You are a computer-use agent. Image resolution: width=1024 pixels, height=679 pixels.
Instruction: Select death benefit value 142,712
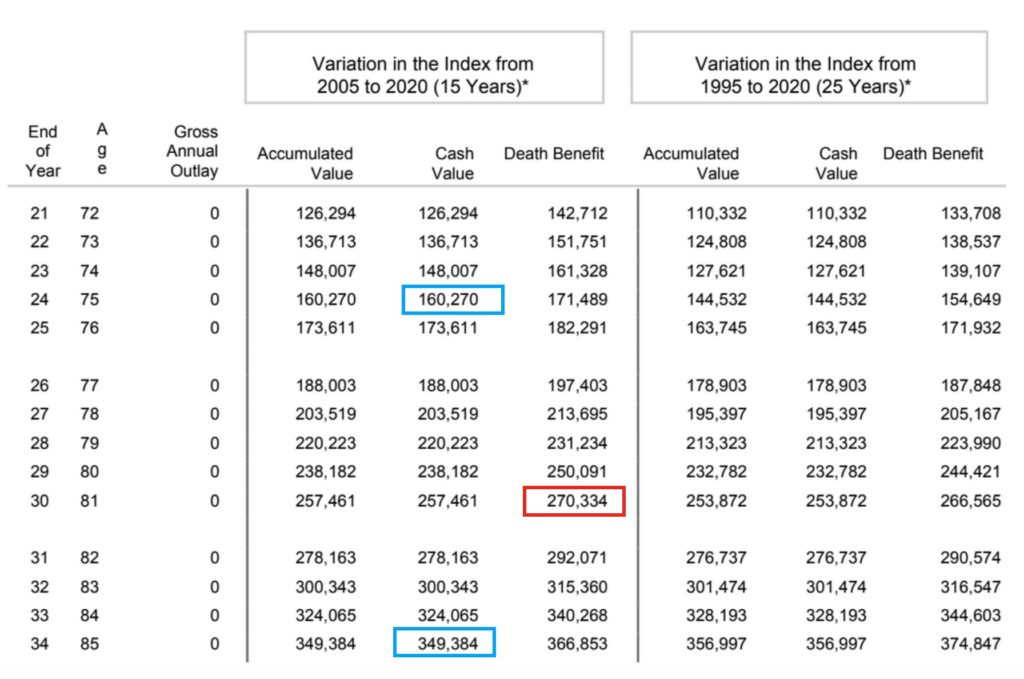(x=576, y=213)
